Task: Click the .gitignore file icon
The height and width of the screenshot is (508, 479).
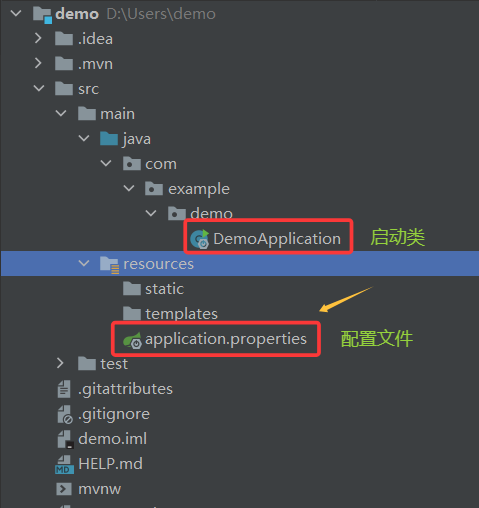Action: [64, 414]
